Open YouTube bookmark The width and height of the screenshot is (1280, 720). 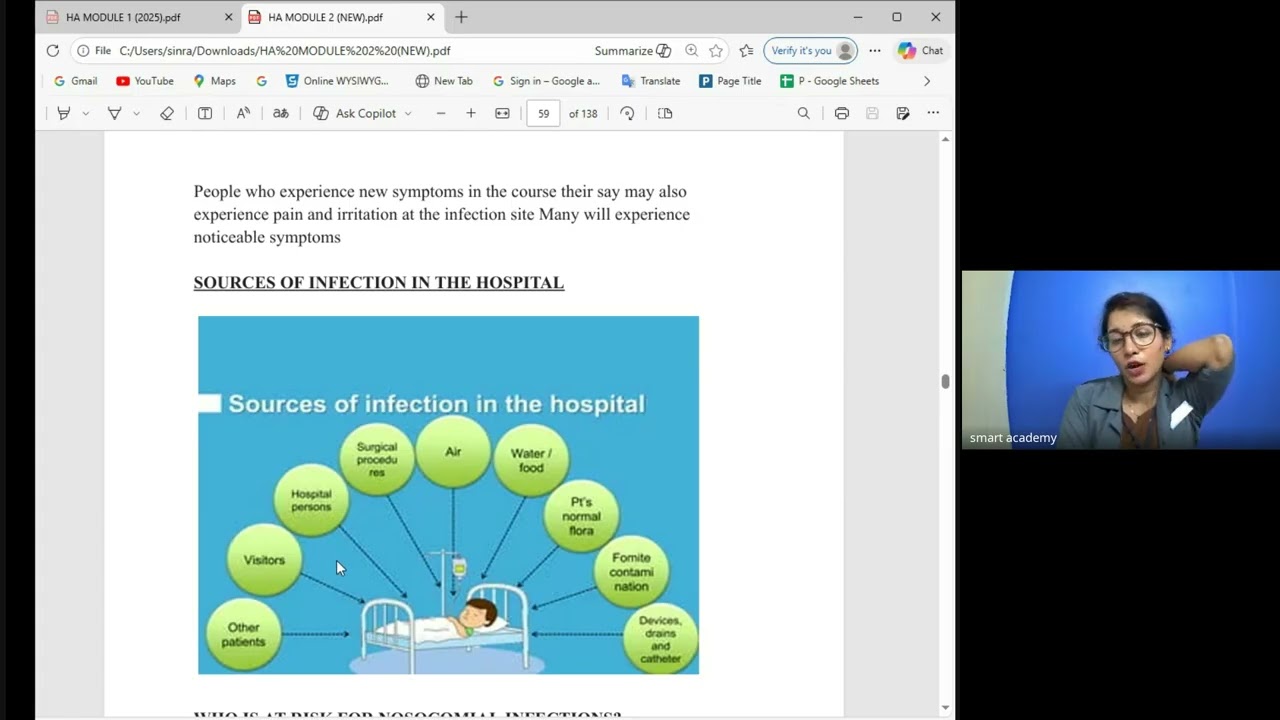pos(145,81)
